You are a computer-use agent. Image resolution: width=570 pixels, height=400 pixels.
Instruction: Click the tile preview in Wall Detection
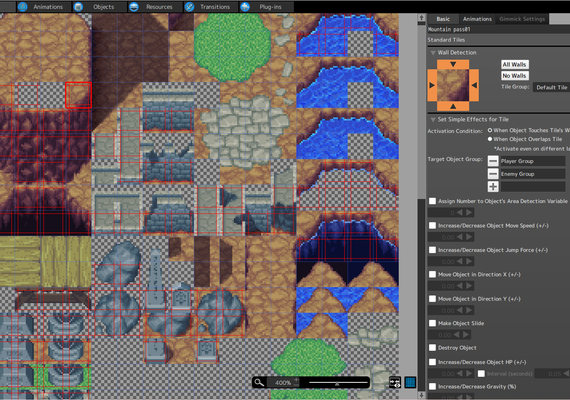click(x=453, y=85)
